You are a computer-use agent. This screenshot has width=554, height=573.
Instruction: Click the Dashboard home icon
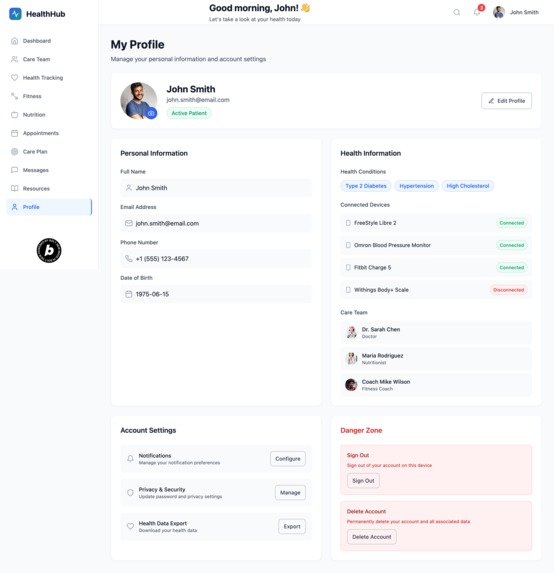click(x=15, y=41)
